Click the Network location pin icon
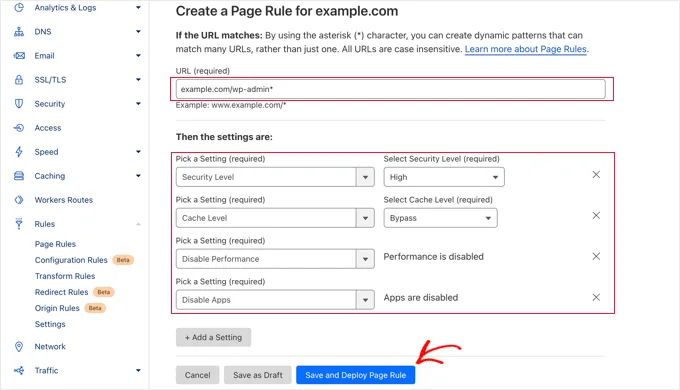 [x=19, y=346]
